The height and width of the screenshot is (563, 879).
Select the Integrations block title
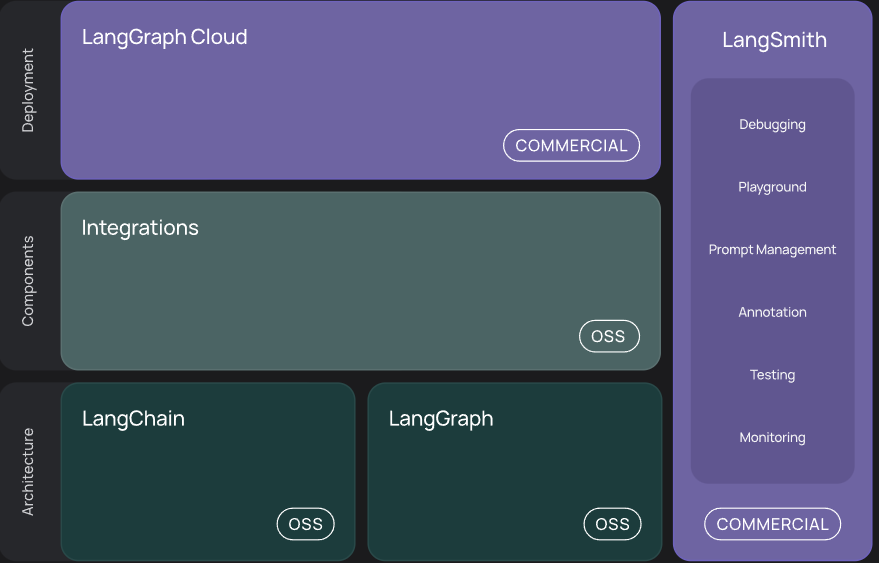pyautogui.click(x=140, y=228)
